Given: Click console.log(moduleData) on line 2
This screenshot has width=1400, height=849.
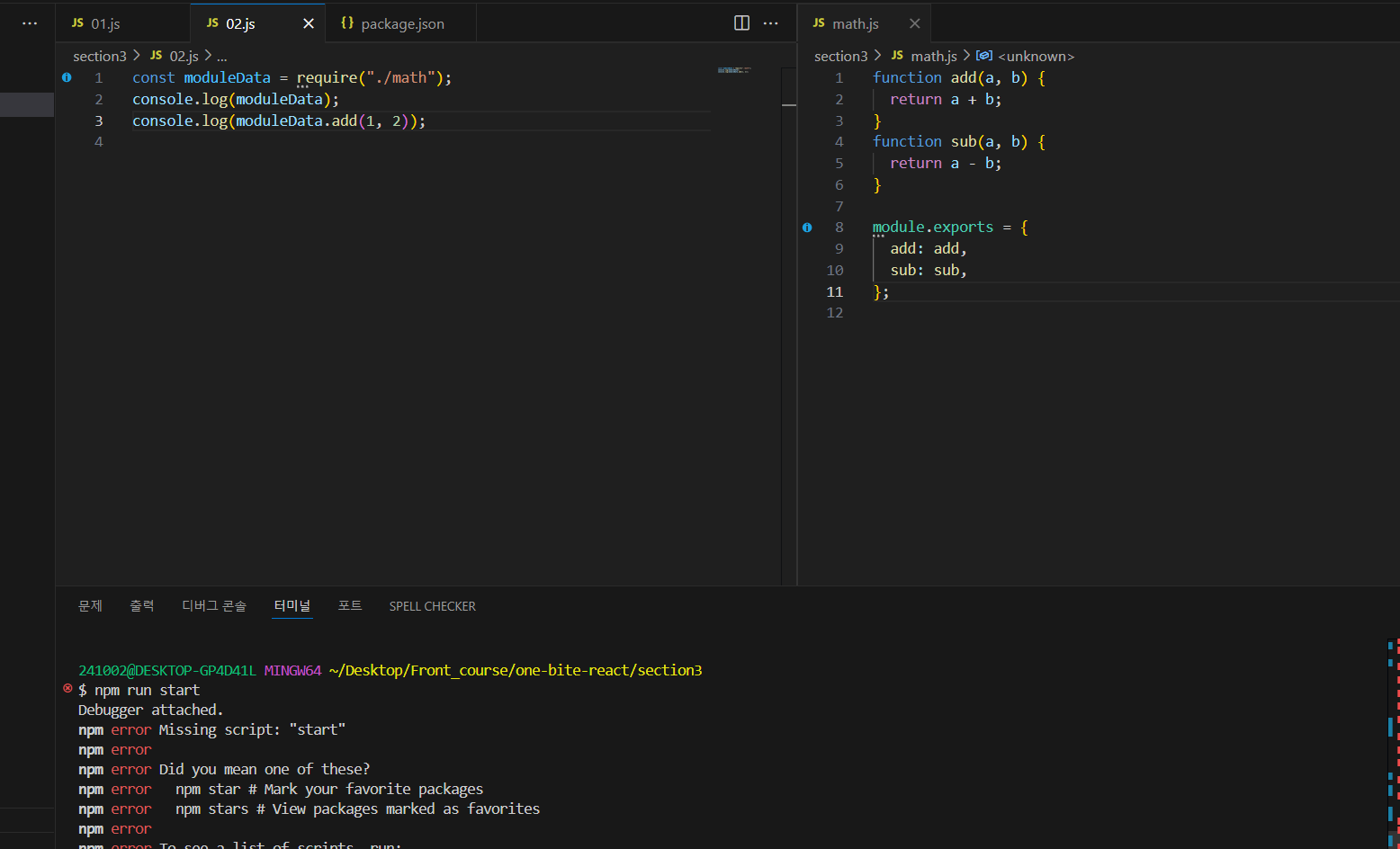Looking at the screenshot, I should point(236,99).
